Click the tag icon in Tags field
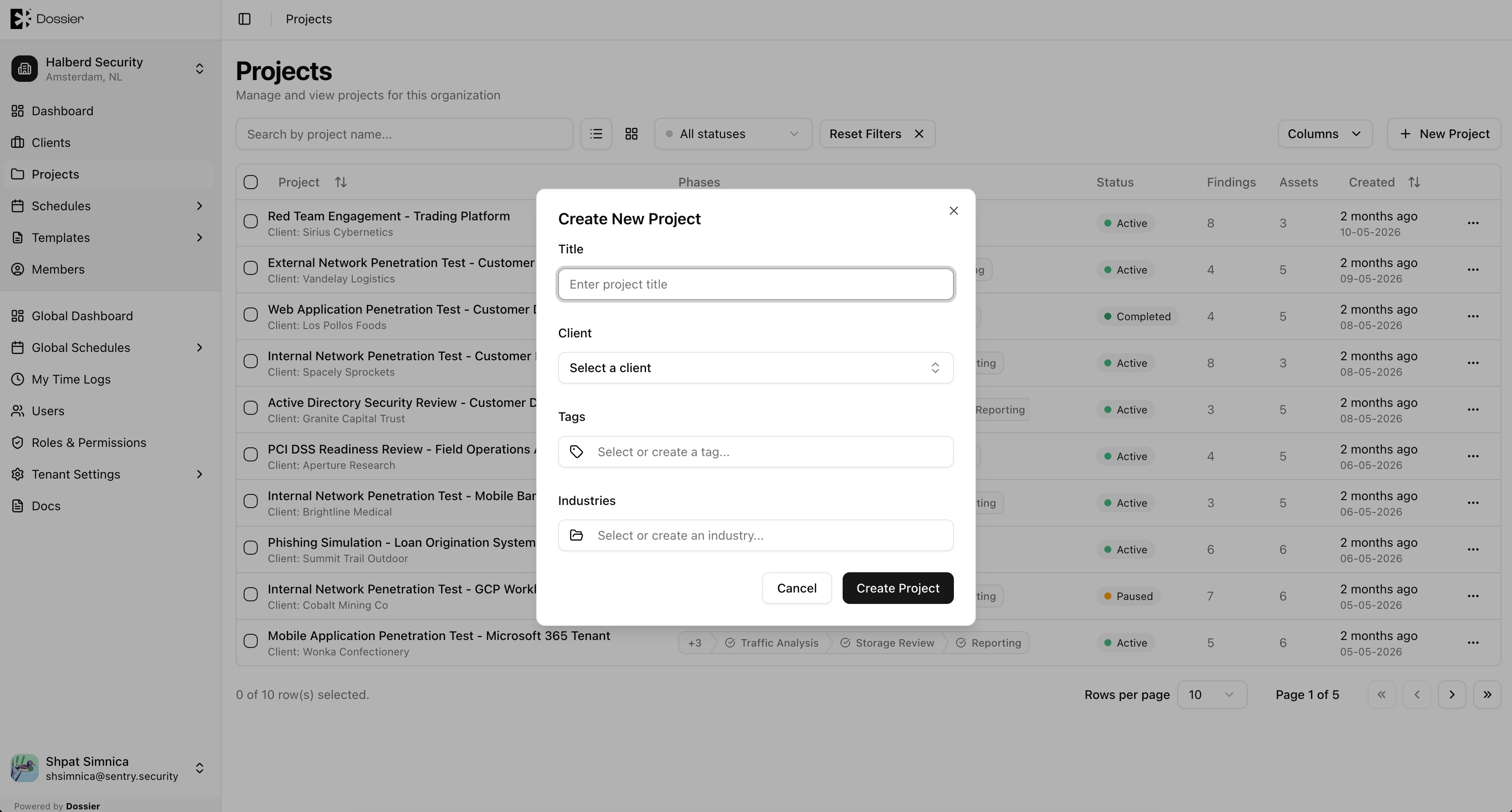The height and width of the screenshot is (812, 1512). [x=577, y=451]
